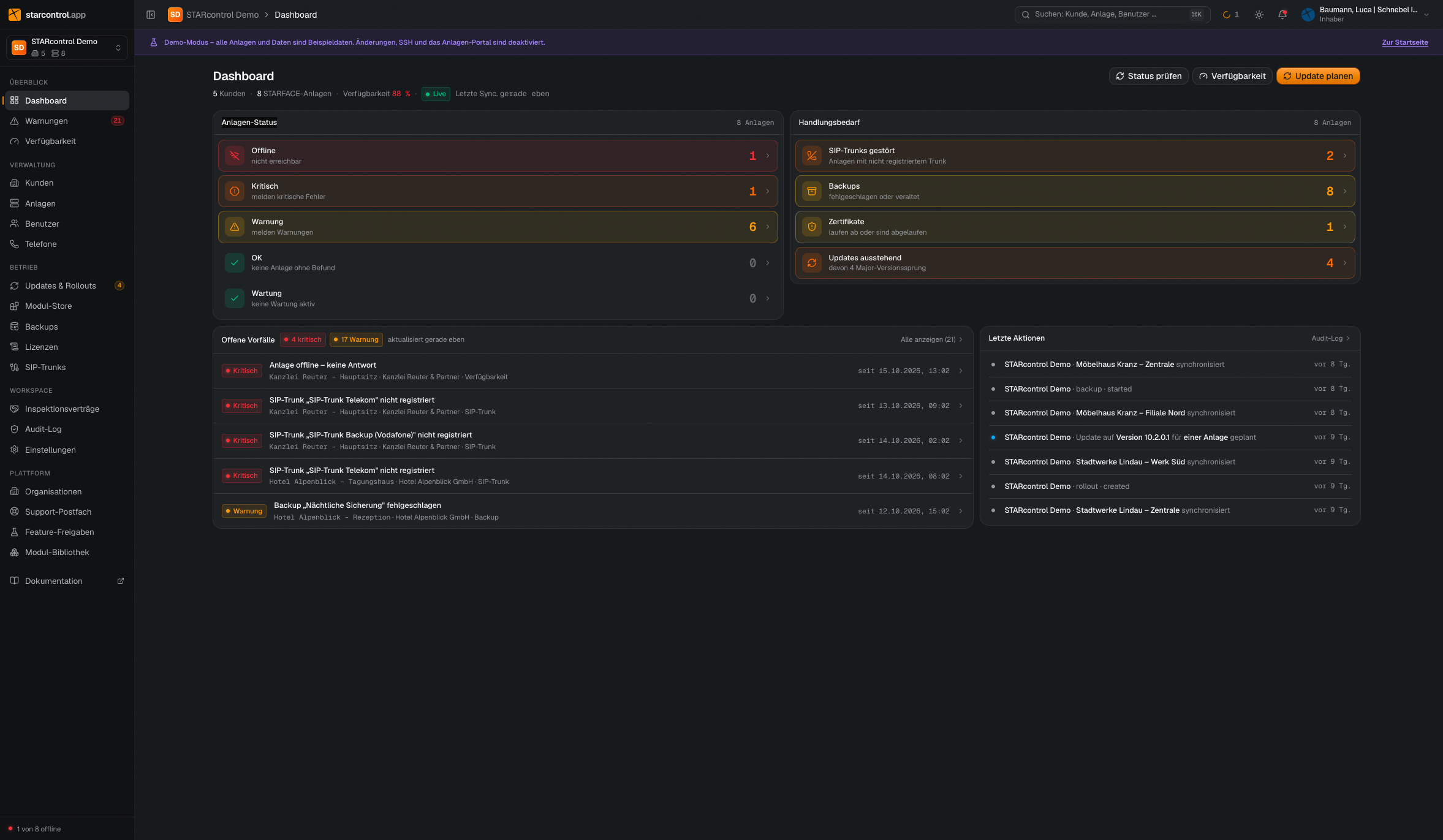1443x840 pixels.
Task: Click the Updates & Rollouts icon
Action: pyautogui.click(x=15, y=286)
